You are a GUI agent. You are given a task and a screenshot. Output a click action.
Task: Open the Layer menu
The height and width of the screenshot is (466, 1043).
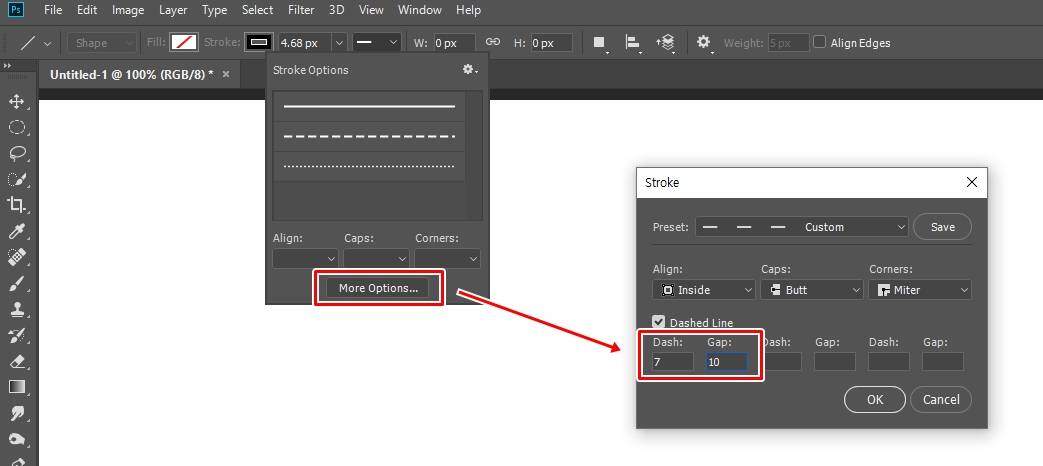coord(173,10)
